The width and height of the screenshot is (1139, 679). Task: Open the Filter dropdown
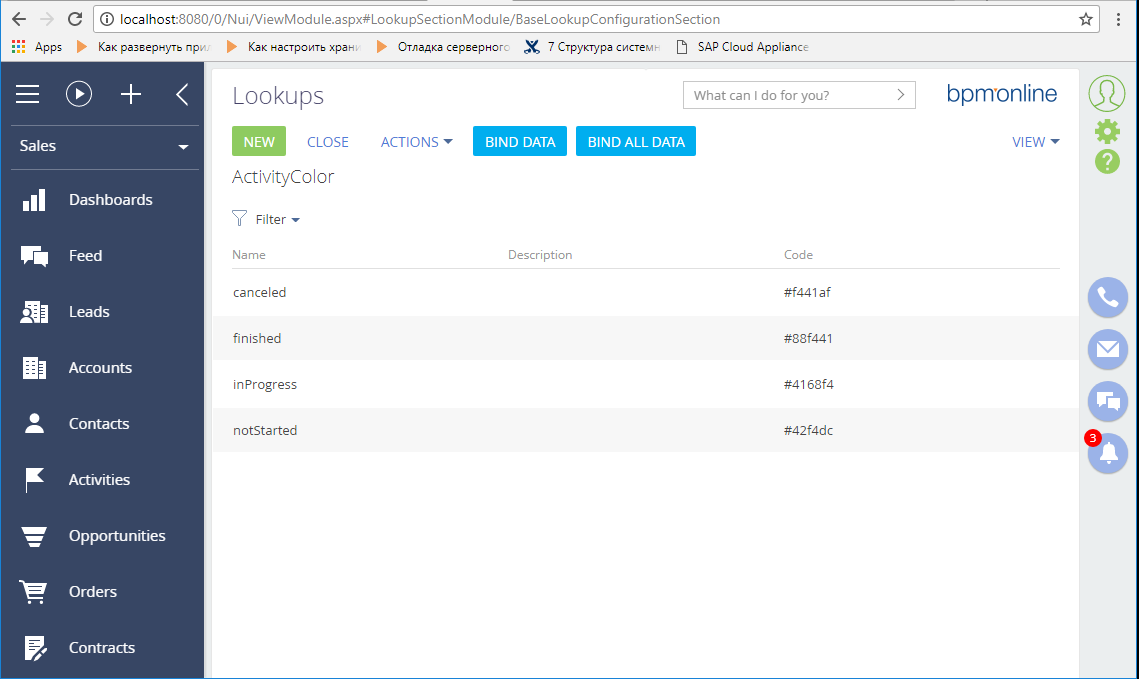click(x=277, y=219)
